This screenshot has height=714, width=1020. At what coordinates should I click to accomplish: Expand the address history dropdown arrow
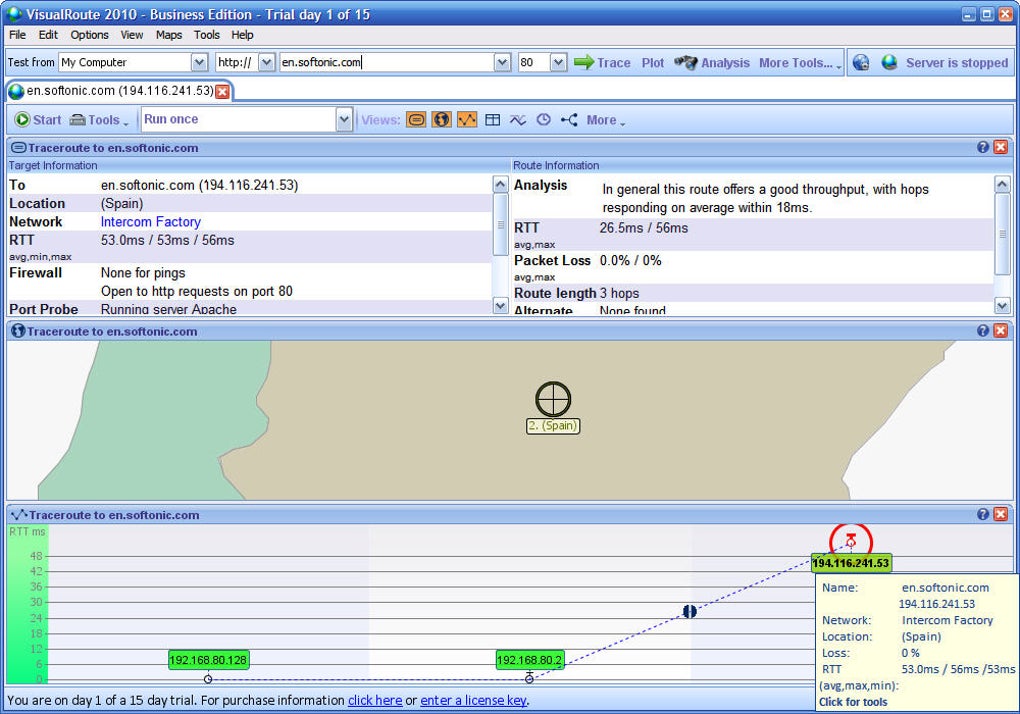tap(502, 62)
